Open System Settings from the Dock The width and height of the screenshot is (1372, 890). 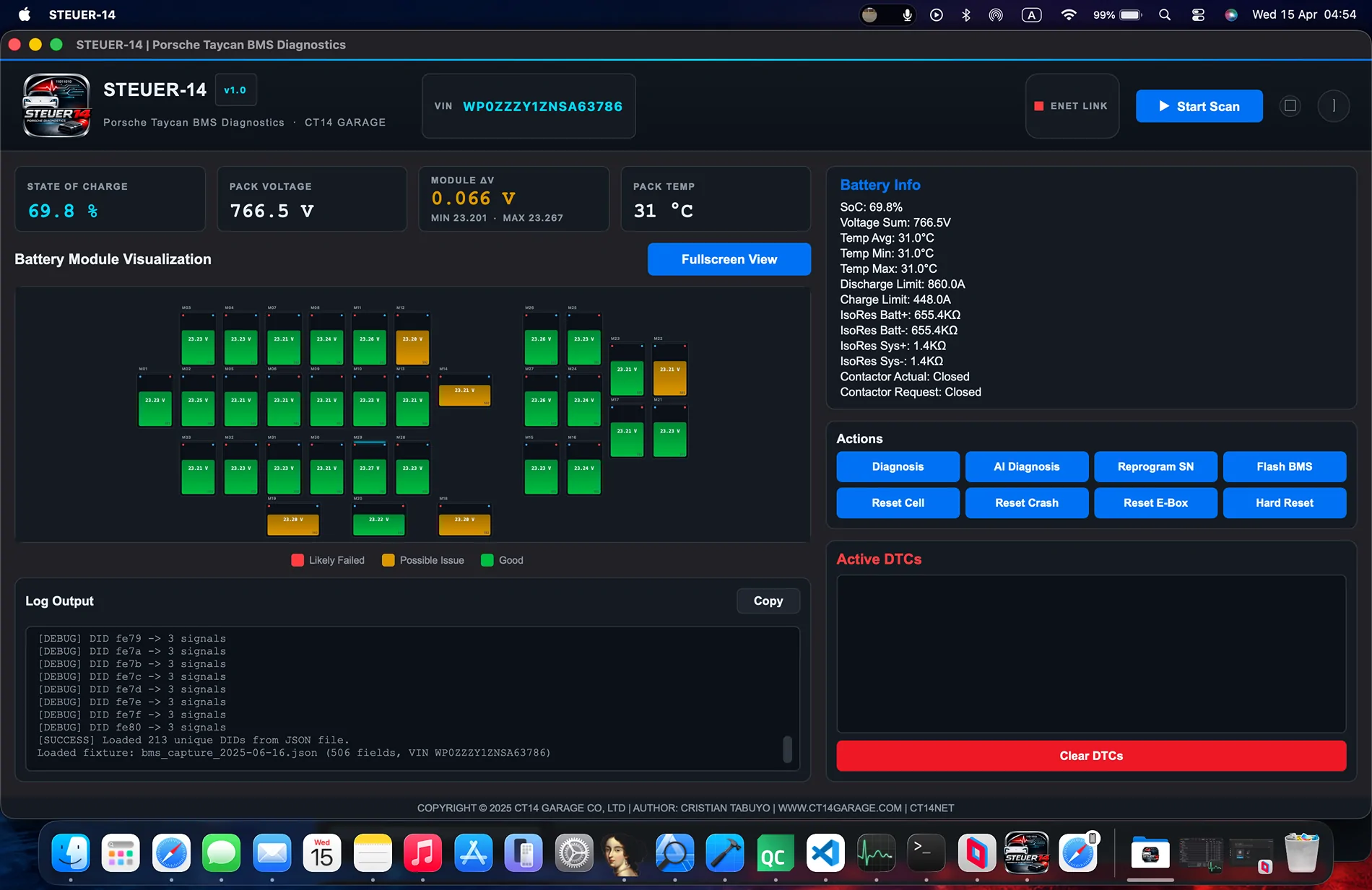pyautogui.click(x=574, y=853)
